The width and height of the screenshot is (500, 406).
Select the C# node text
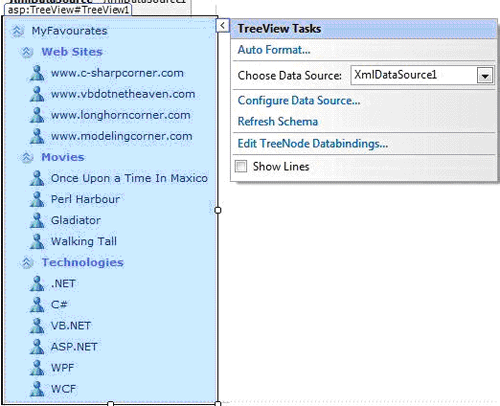point(59,305)
